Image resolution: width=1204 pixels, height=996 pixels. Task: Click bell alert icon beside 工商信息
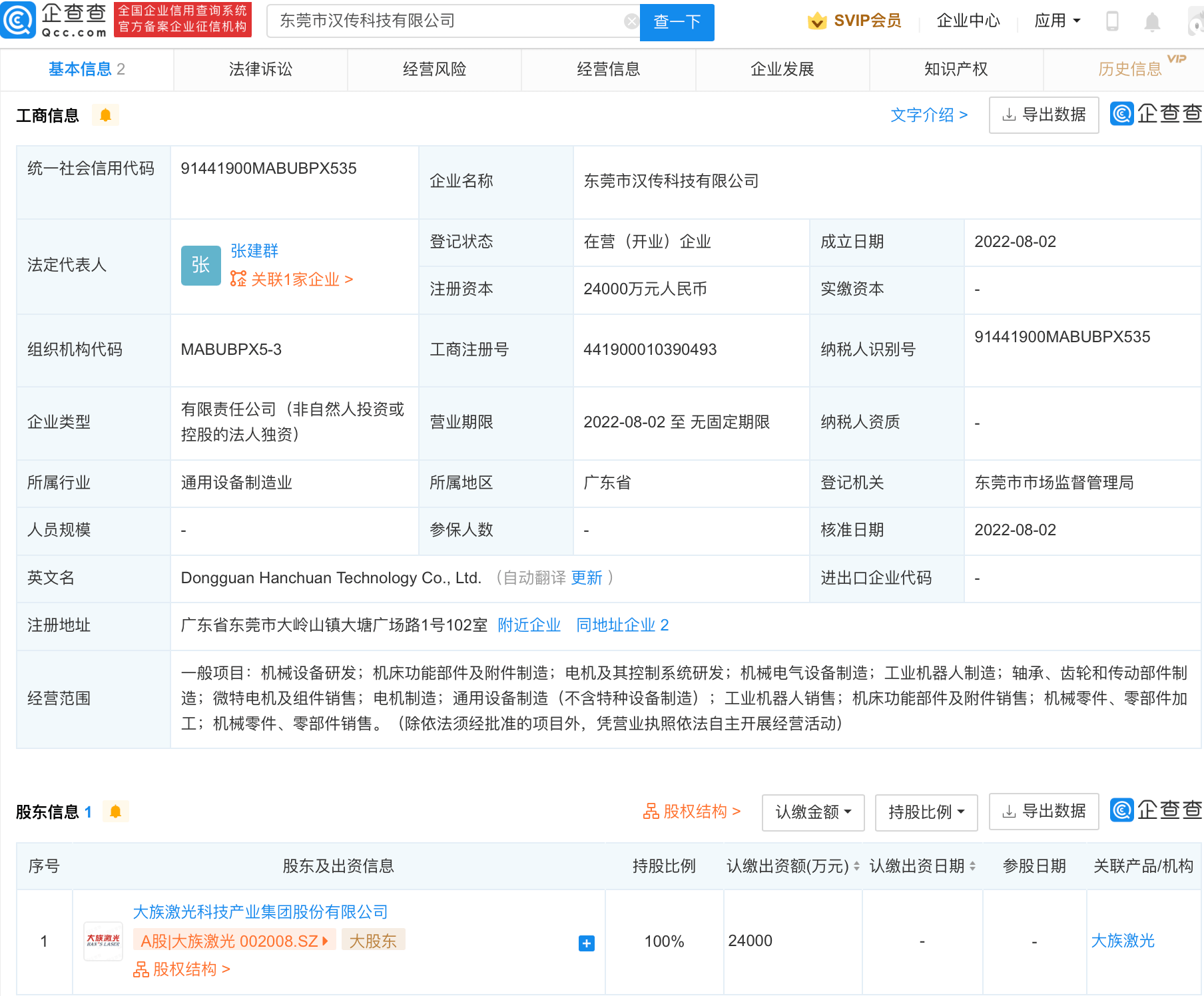click(105, 115)
